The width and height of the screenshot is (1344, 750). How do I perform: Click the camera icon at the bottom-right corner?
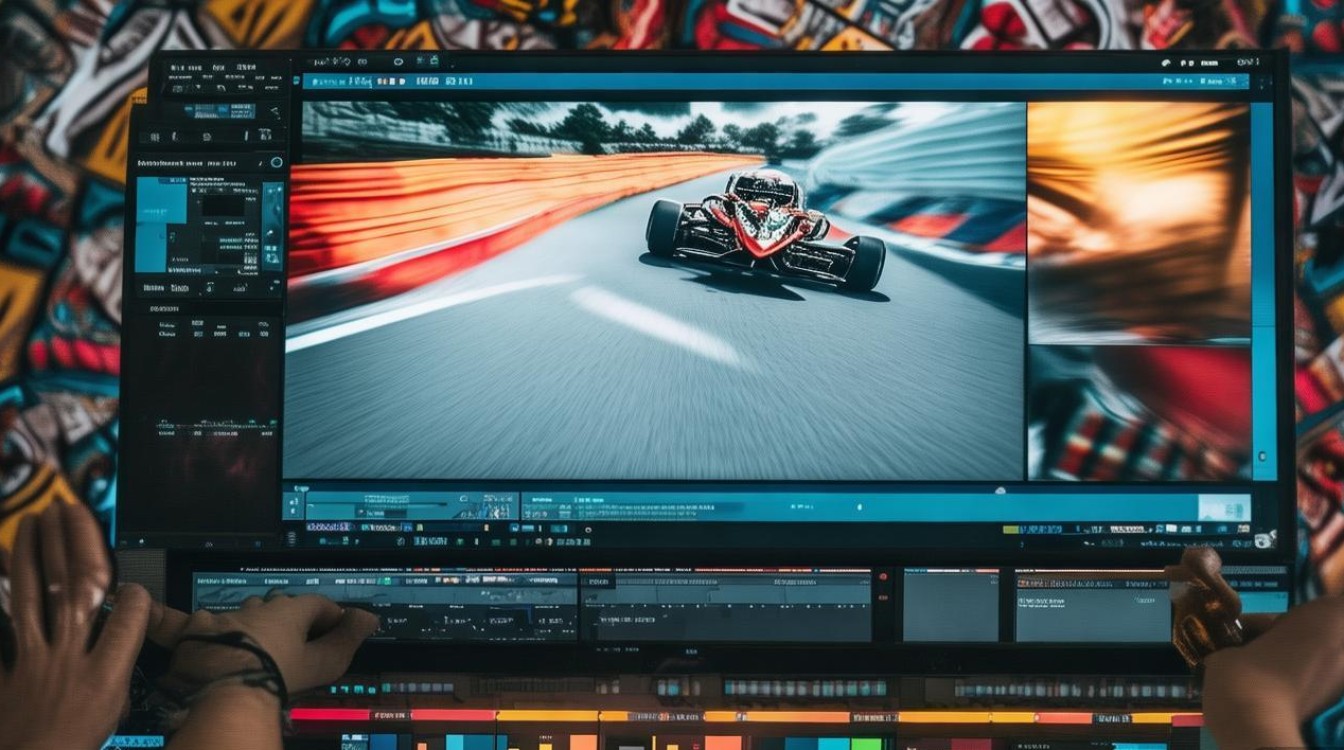coord(1264,540)
